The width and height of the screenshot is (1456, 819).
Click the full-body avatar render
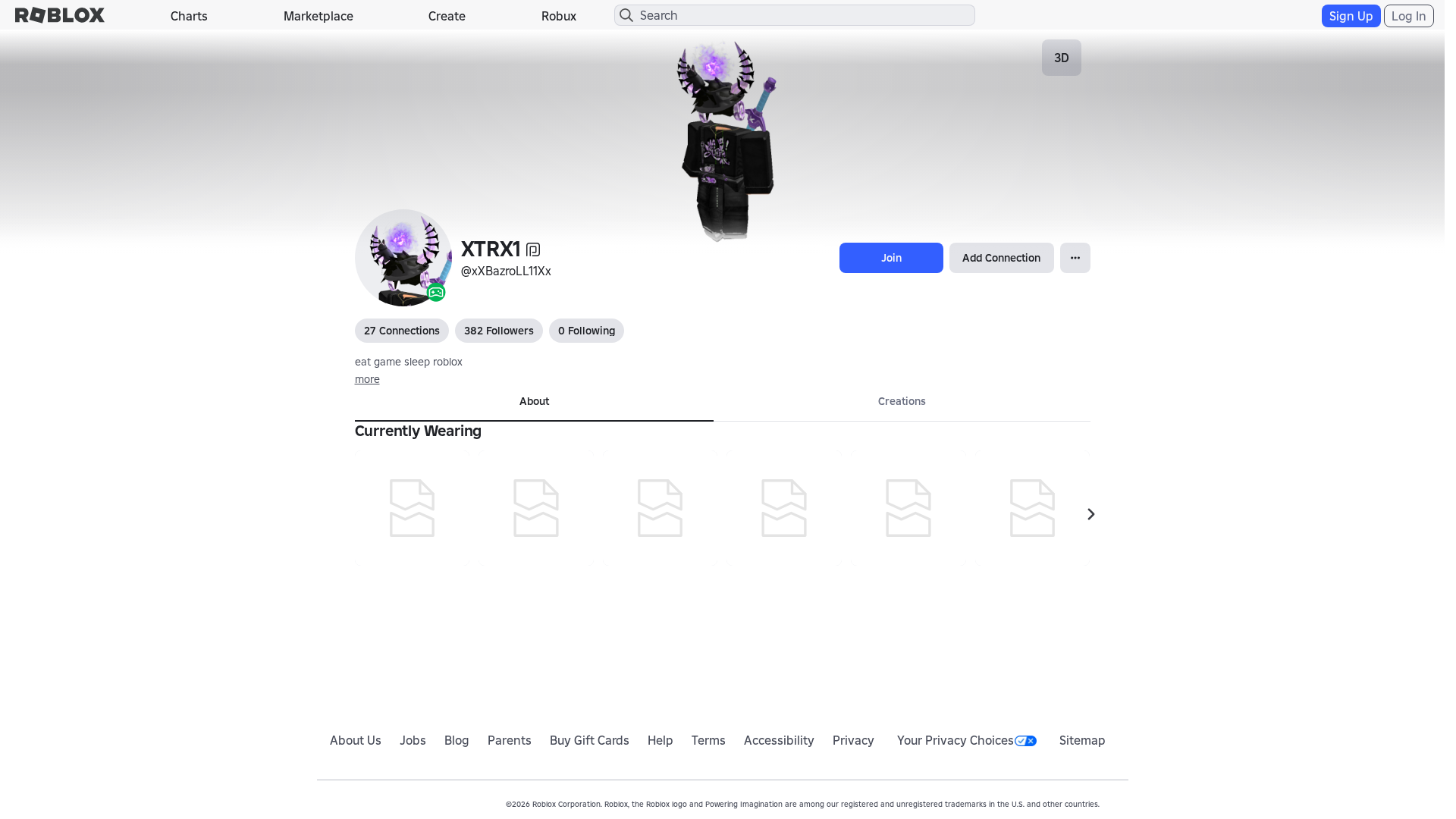pyautogui.click(x=726, y=140)
